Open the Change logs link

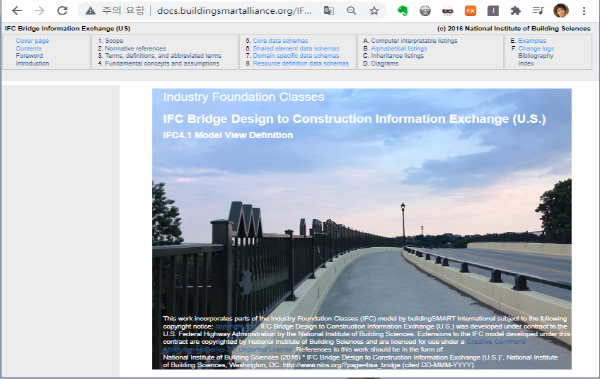(x=536, y=48)
